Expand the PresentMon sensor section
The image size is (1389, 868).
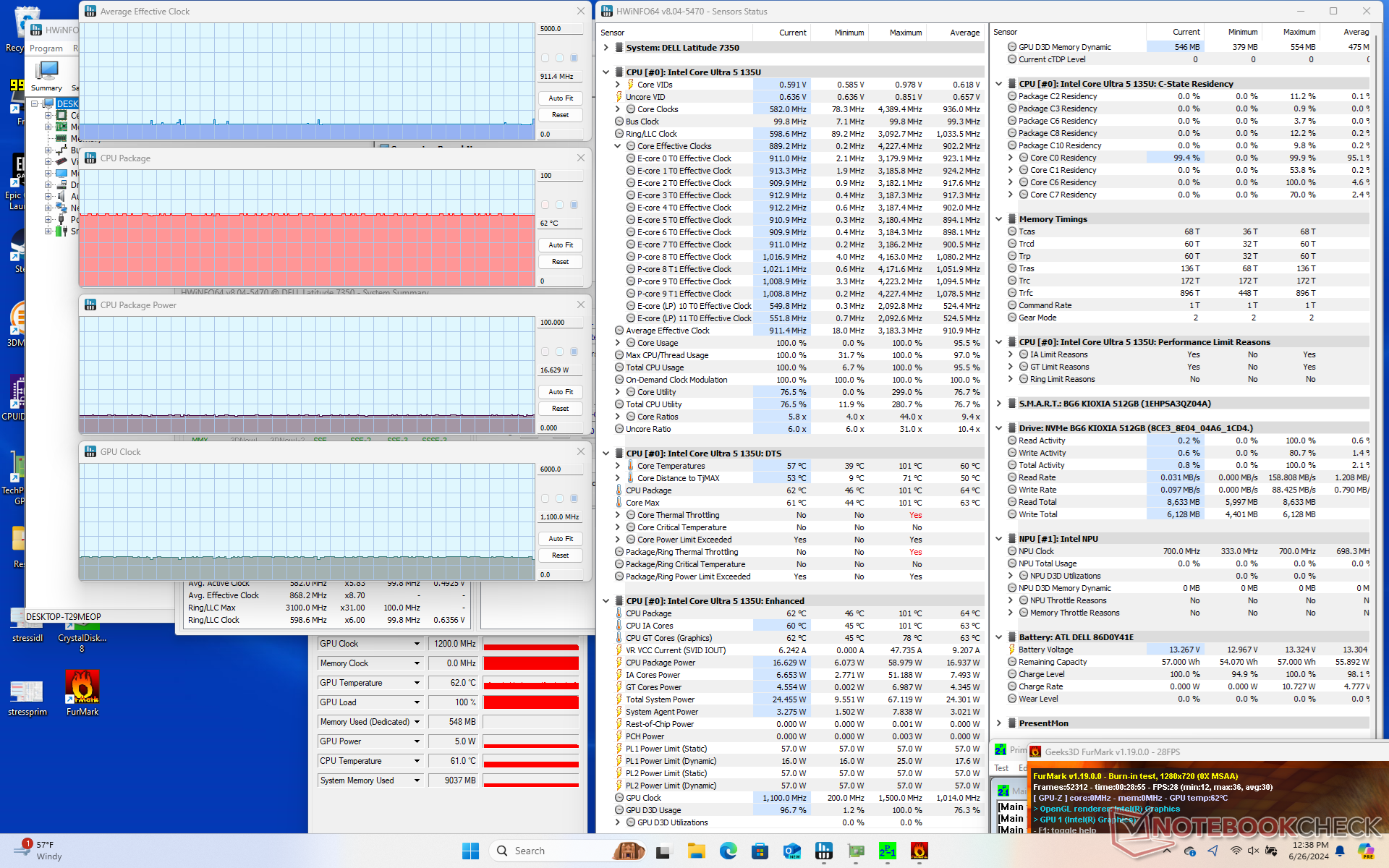(x=999, y=723)
